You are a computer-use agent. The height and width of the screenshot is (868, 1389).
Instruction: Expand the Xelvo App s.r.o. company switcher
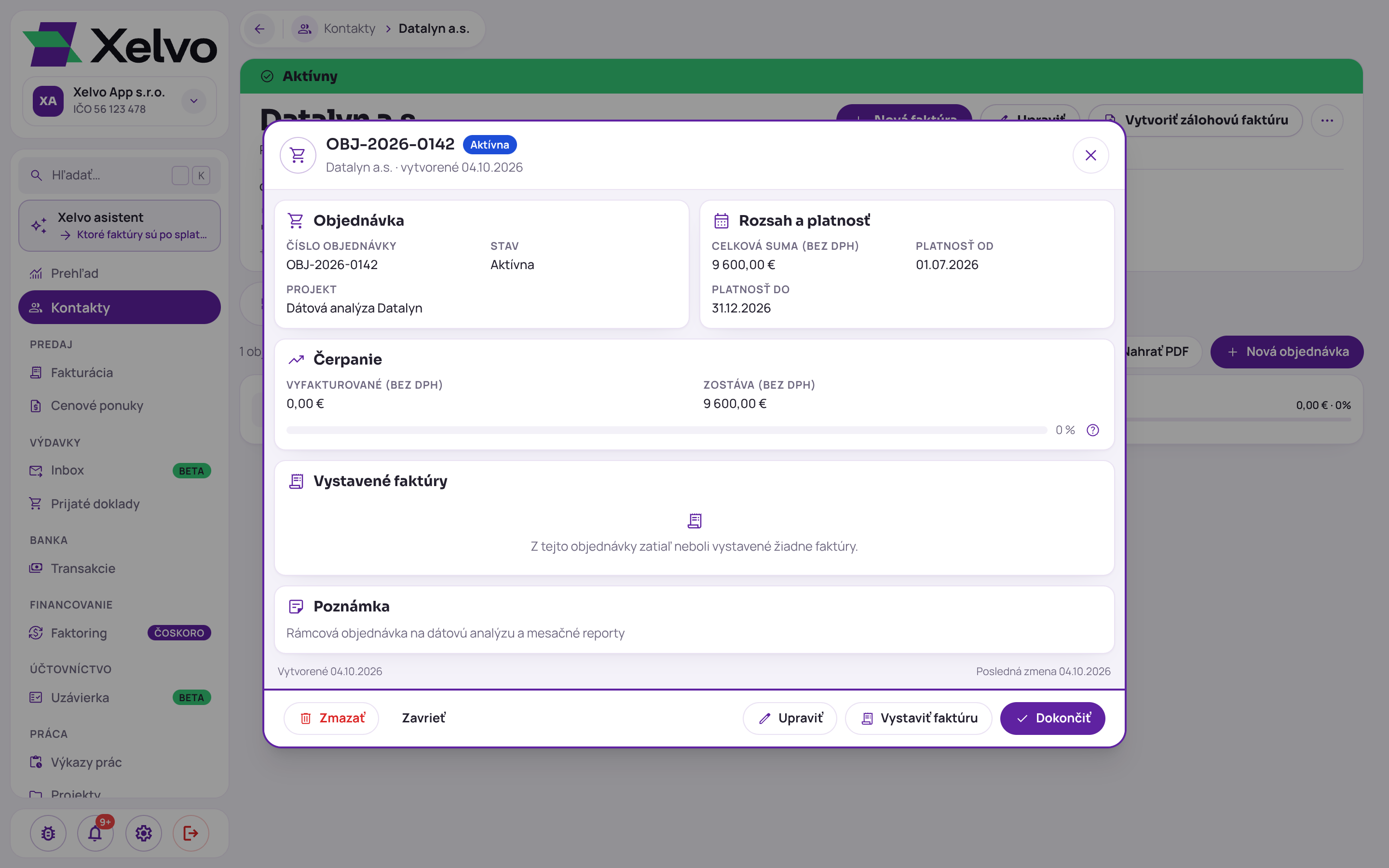[x=194, y=101]
